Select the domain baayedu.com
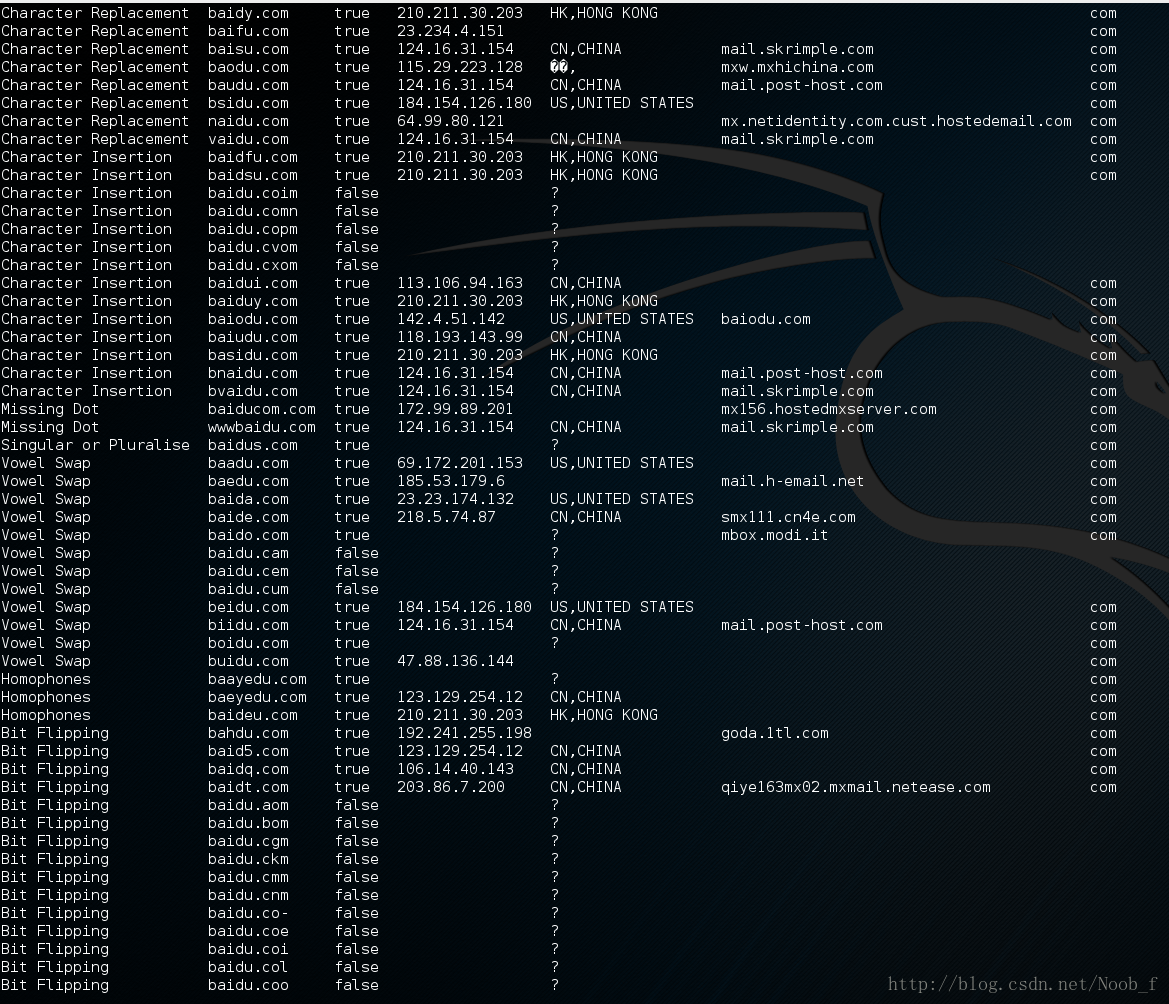This screenshot has height=1004, width=1169. [x=257, y=679]
